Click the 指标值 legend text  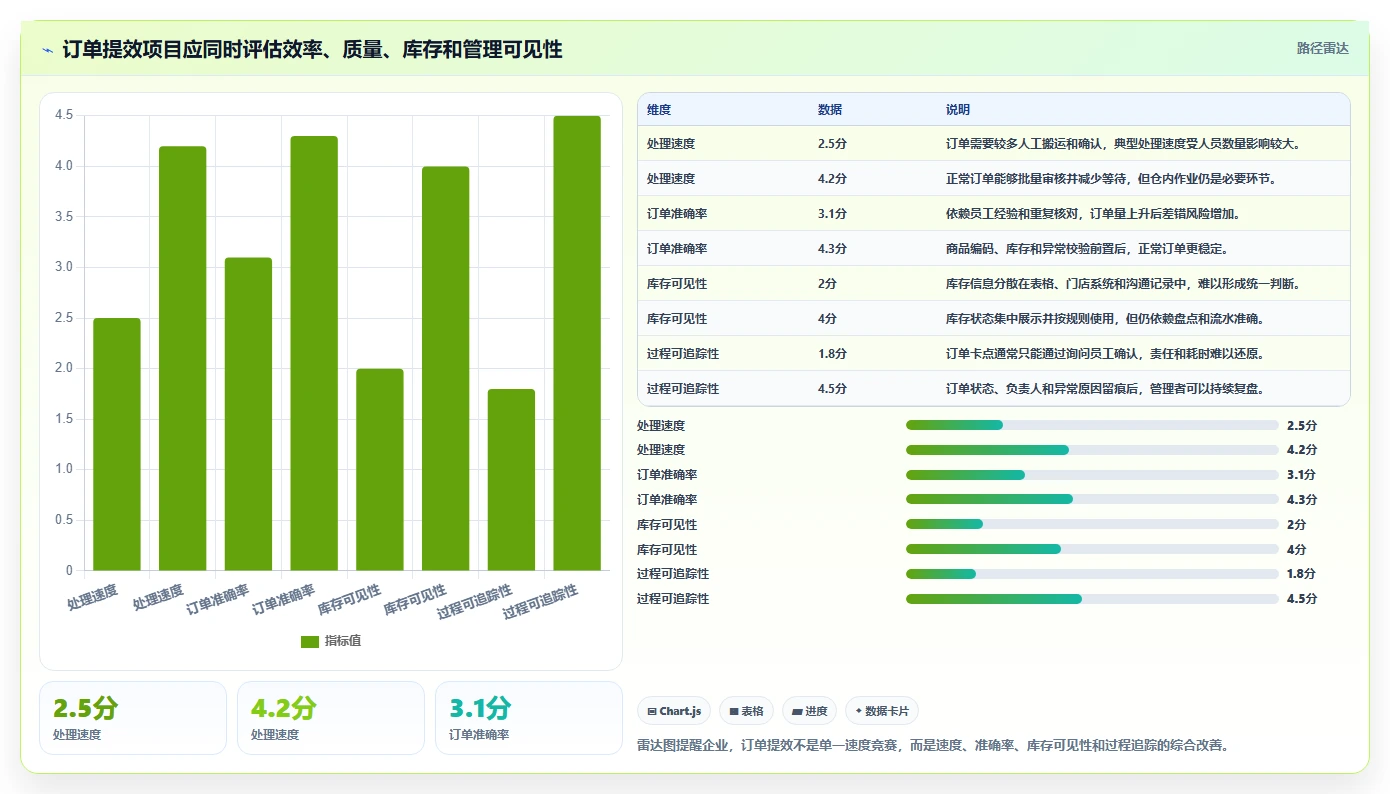[x=343, y=641]
